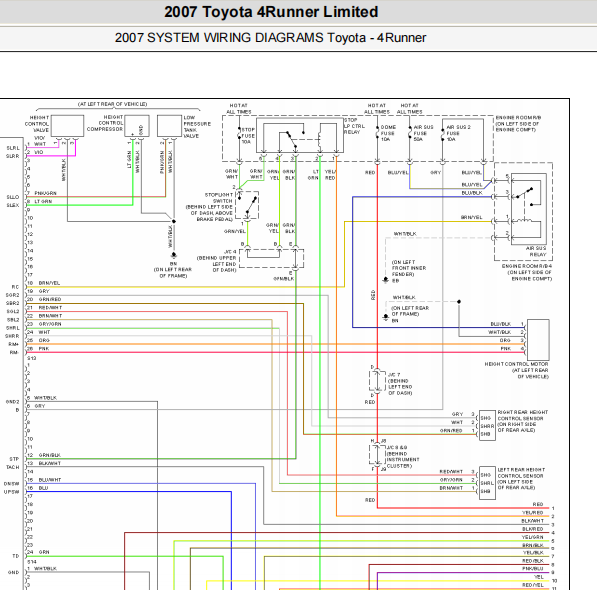597x590 pixels.
Task: Select the SGR2 terminal label
Action: tap(13, 295)
